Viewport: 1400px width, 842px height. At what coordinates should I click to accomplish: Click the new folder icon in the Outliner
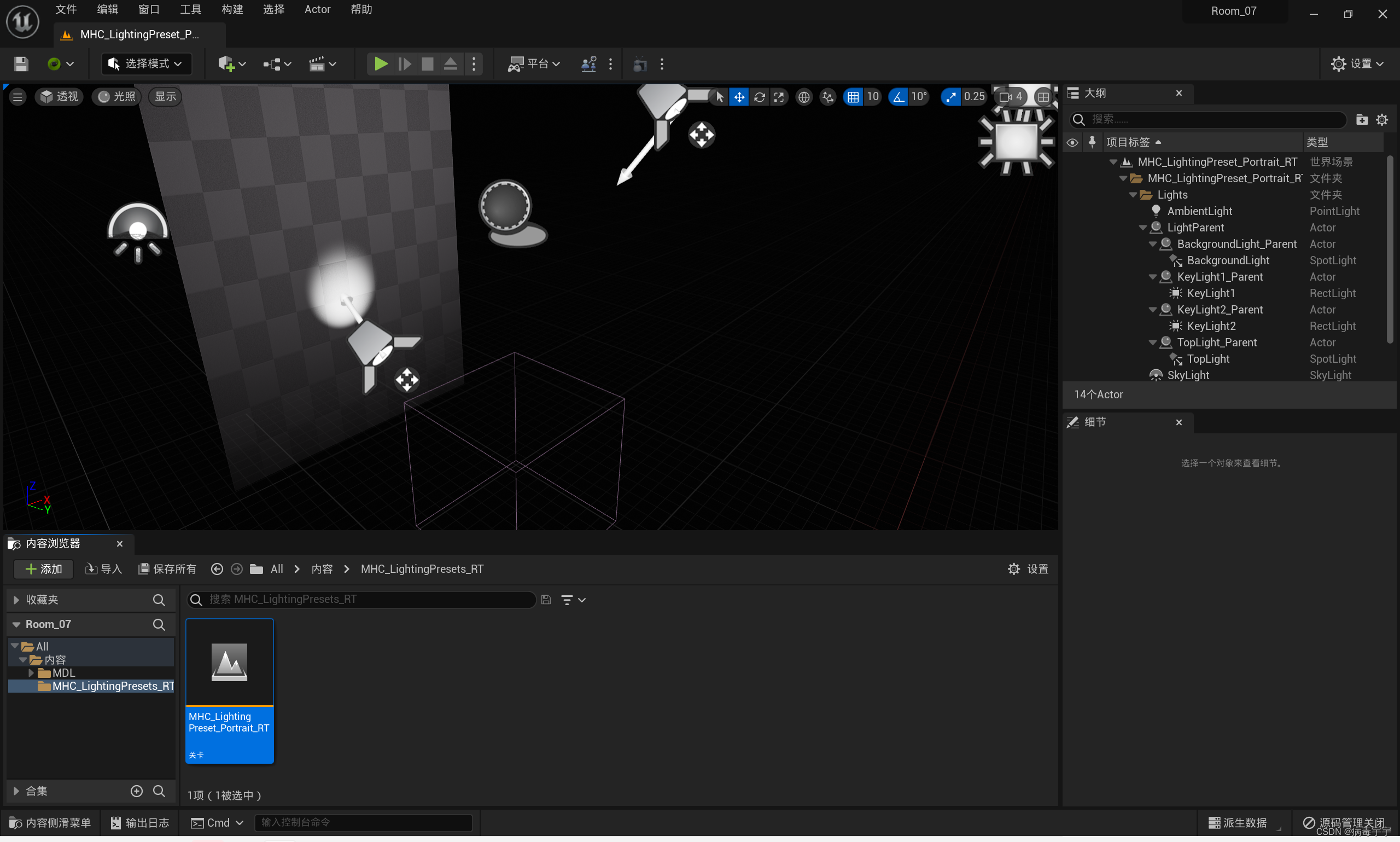1361,119
